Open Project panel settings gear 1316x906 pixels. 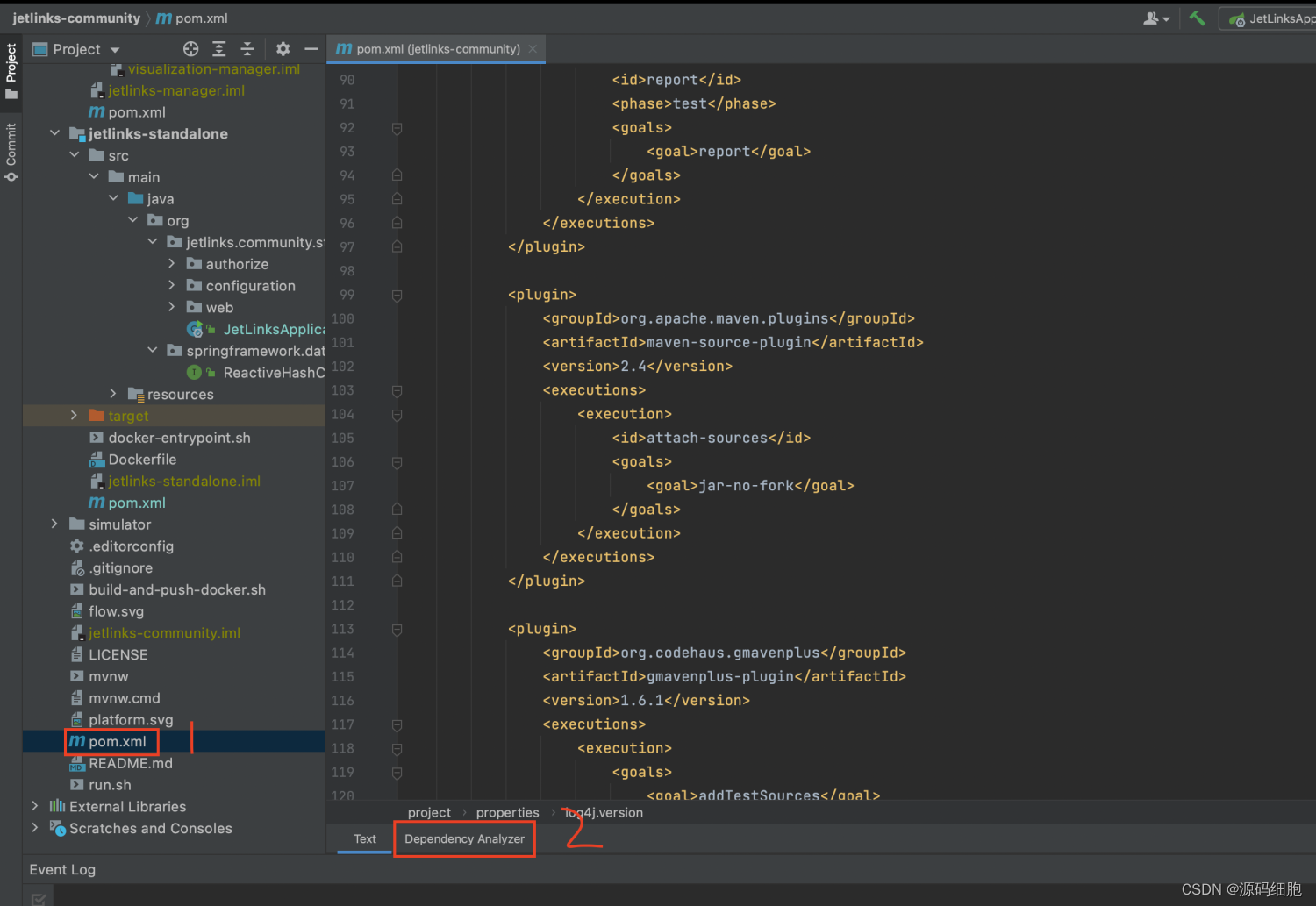[283, 49]
